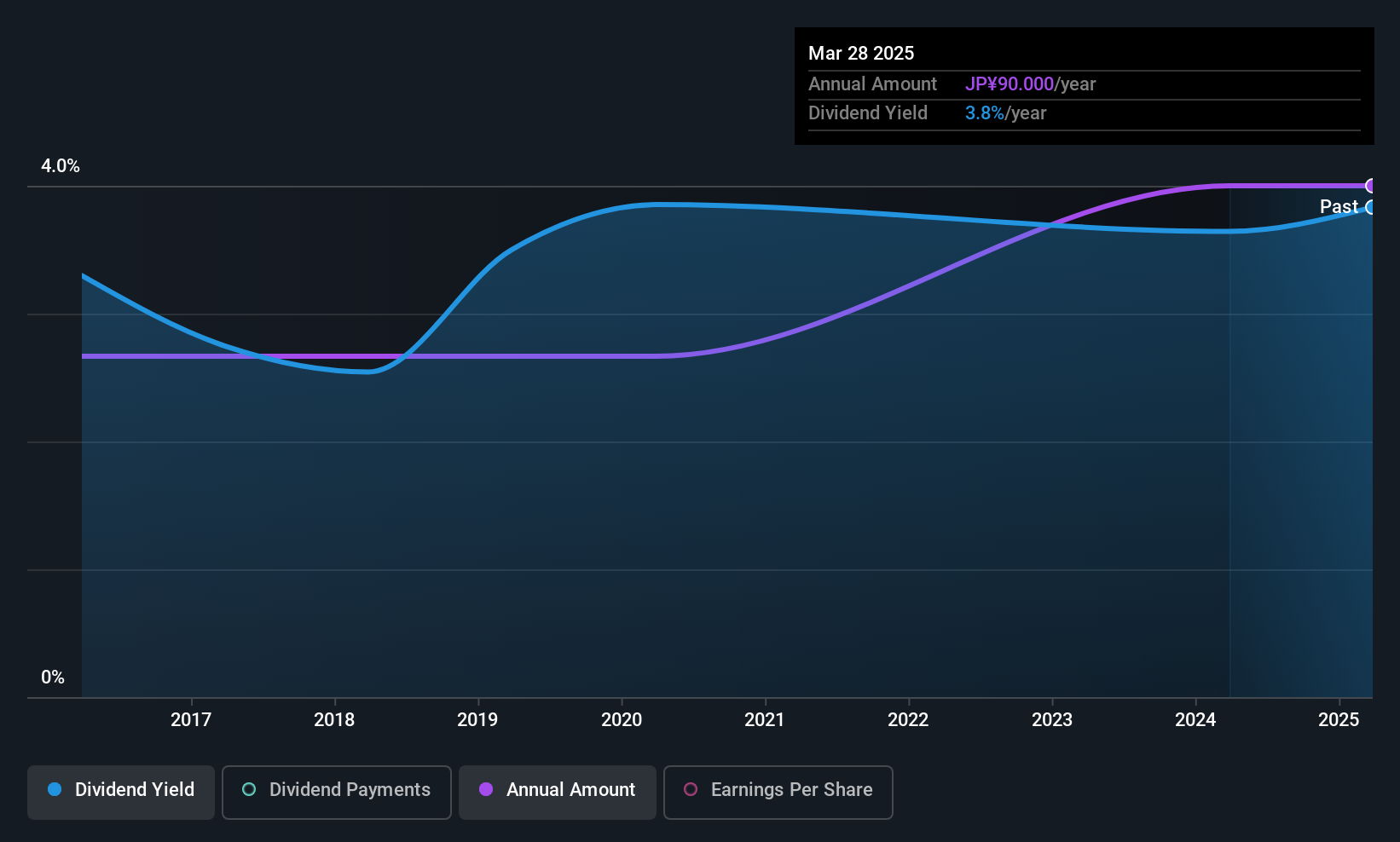Click the 'Dividend Yield' tooltip row label
This screenshot has width=1400, height=842.
point(868,112)
